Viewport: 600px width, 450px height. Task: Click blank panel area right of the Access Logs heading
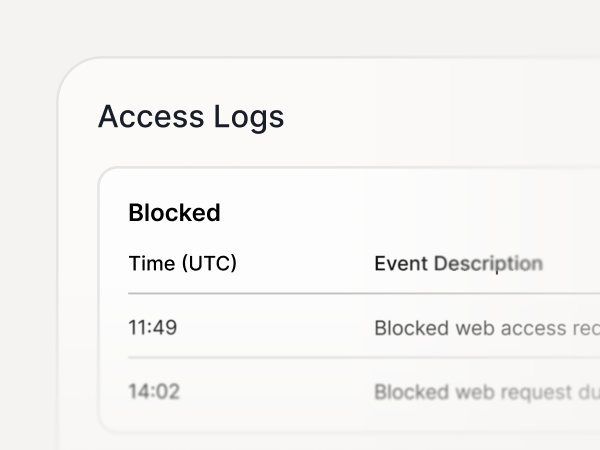tap(440, 117)
